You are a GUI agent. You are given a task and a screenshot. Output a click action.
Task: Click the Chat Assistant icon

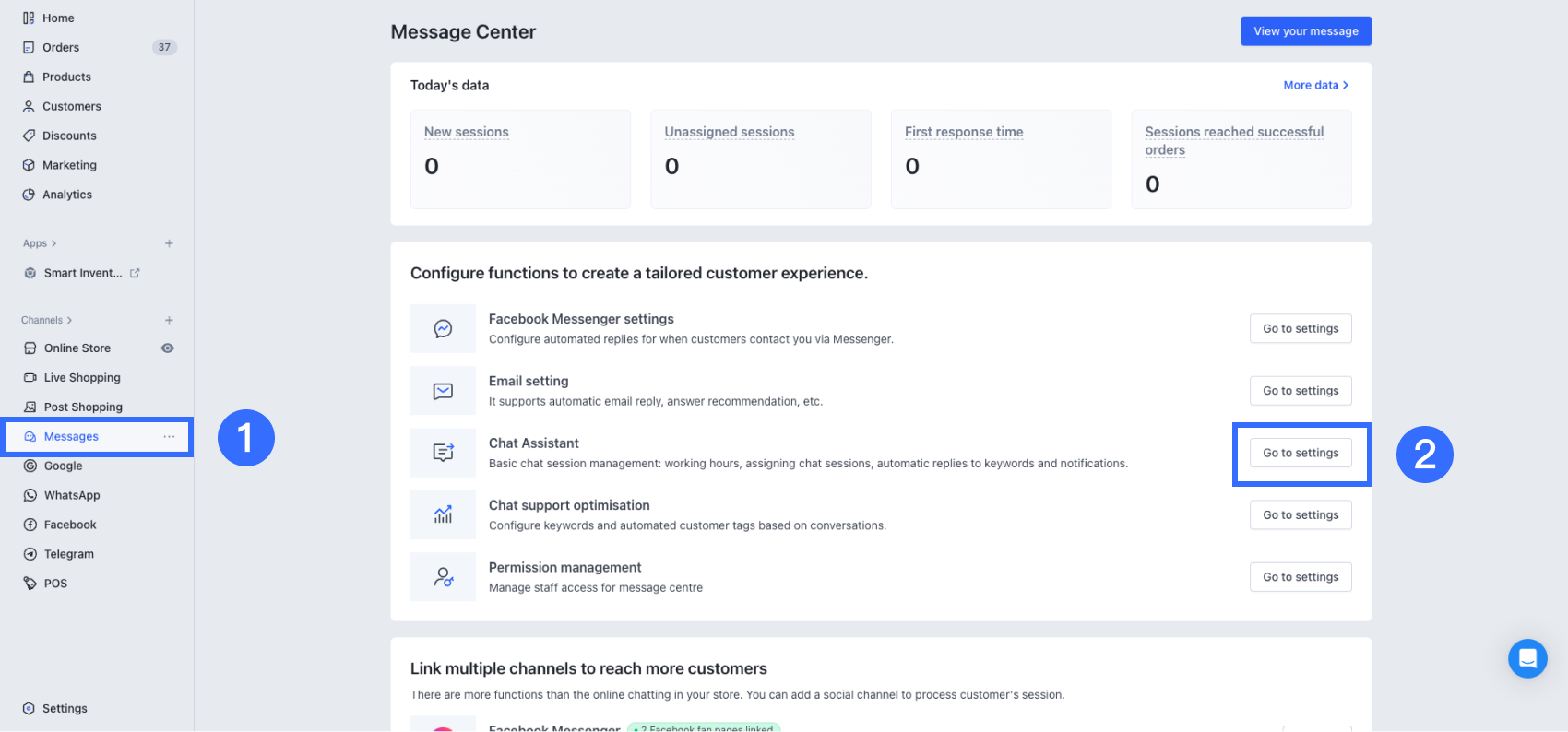(443, 453)
